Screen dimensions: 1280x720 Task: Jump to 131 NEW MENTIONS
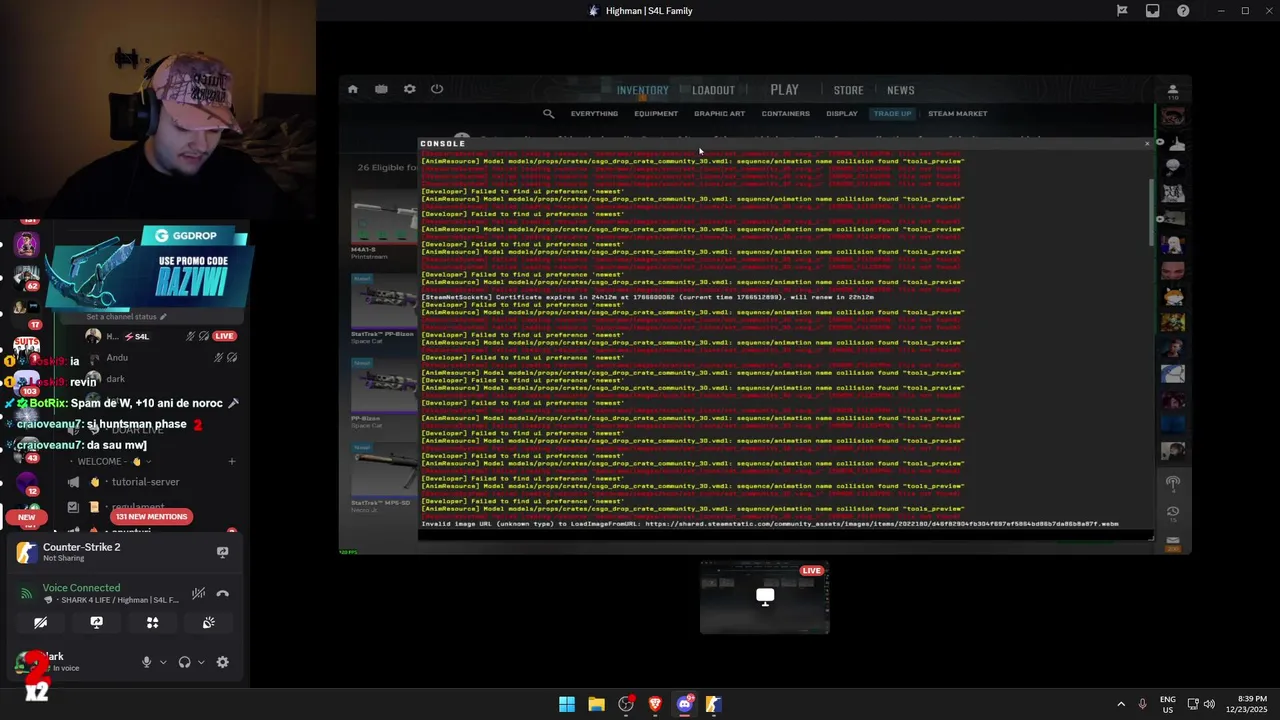(x=151, y=517)
